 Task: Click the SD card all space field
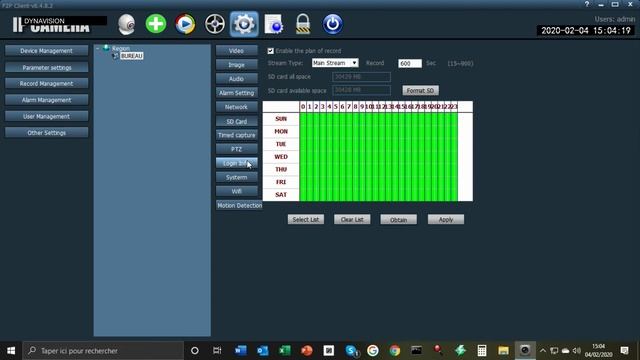pyautogui.click(x=361, y=77)
